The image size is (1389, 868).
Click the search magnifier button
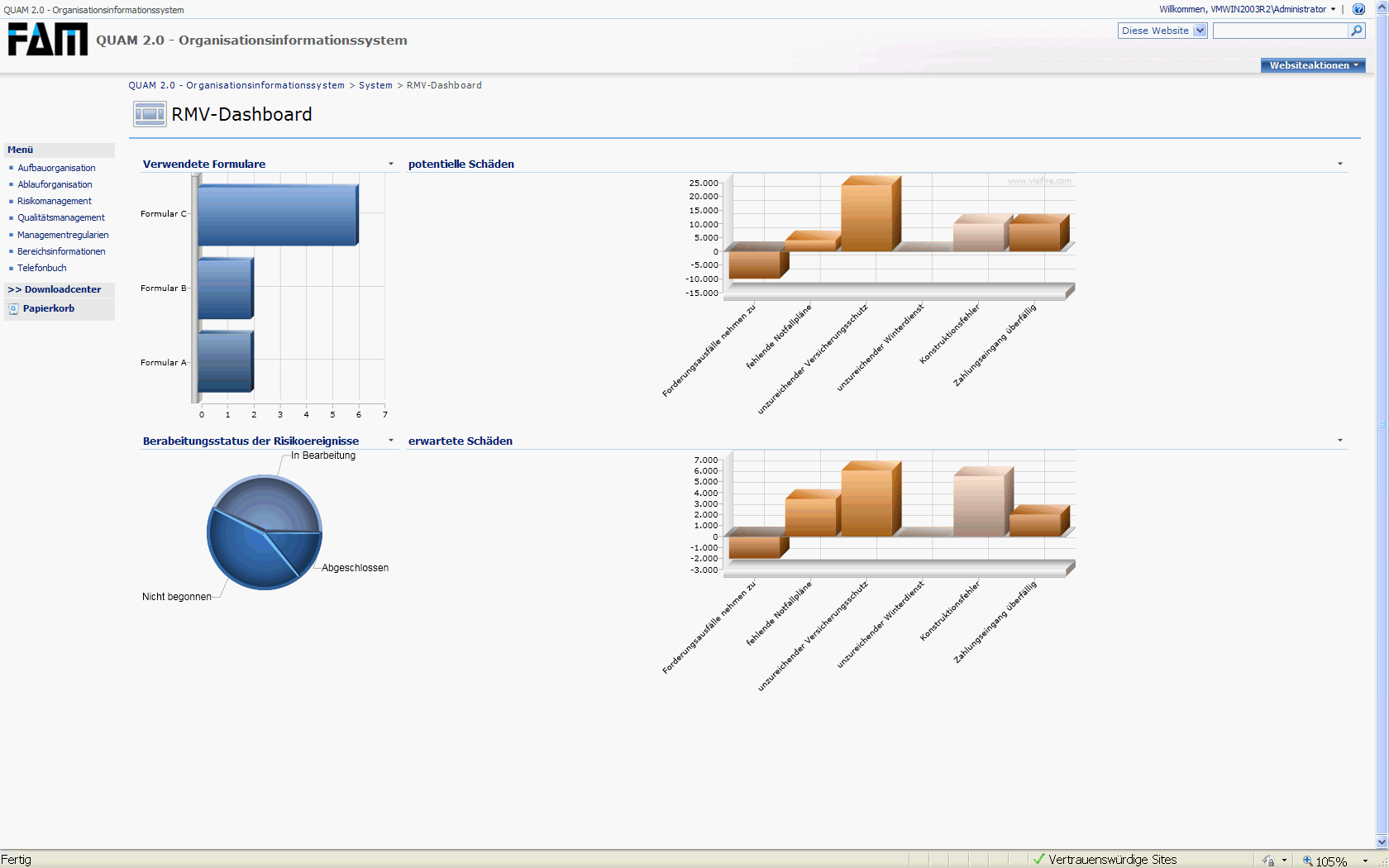click(1356, 31)
